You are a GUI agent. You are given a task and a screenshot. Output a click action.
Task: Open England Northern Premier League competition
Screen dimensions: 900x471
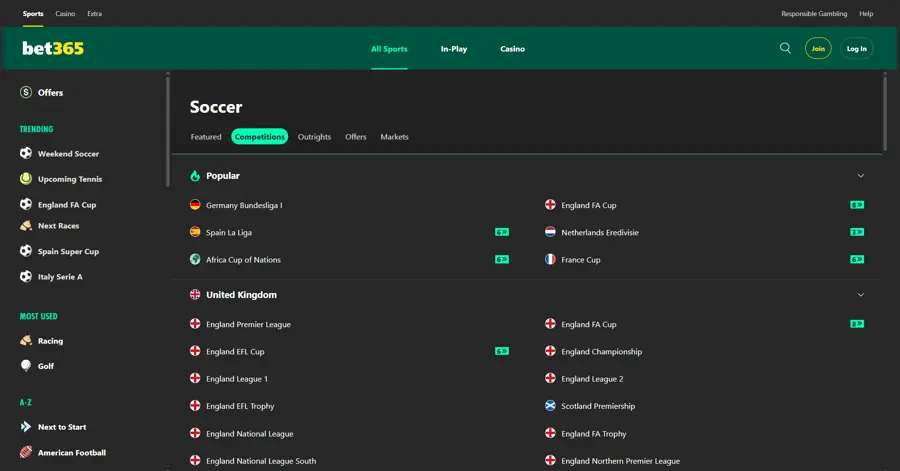point(620,461)
